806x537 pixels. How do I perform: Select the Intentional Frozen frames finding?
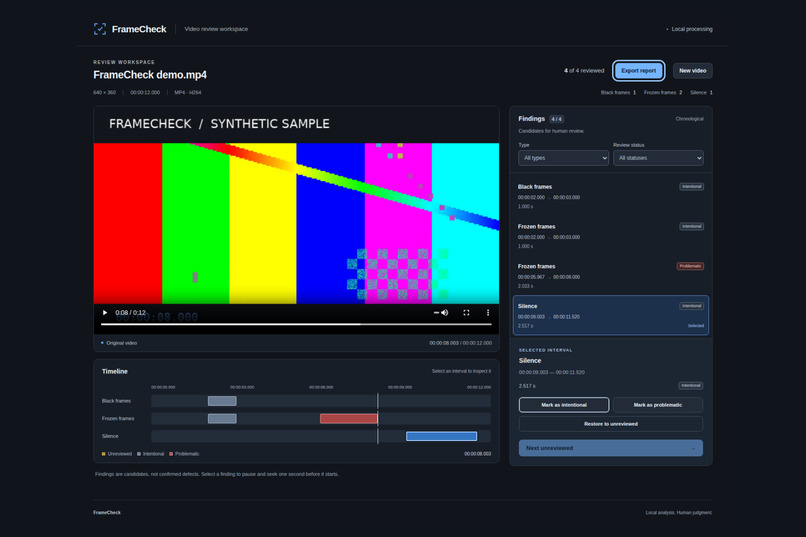point(611,236)
